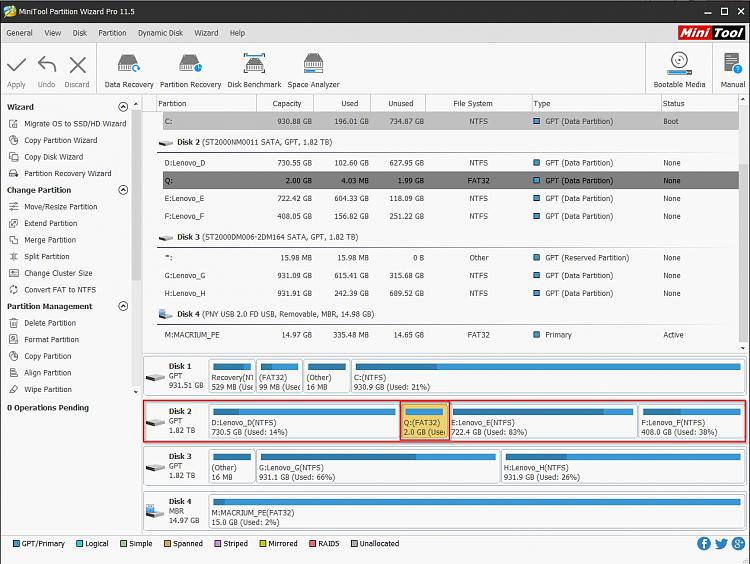
Task: Click partition list scrollbar down arrow
Action: point(742,348)
